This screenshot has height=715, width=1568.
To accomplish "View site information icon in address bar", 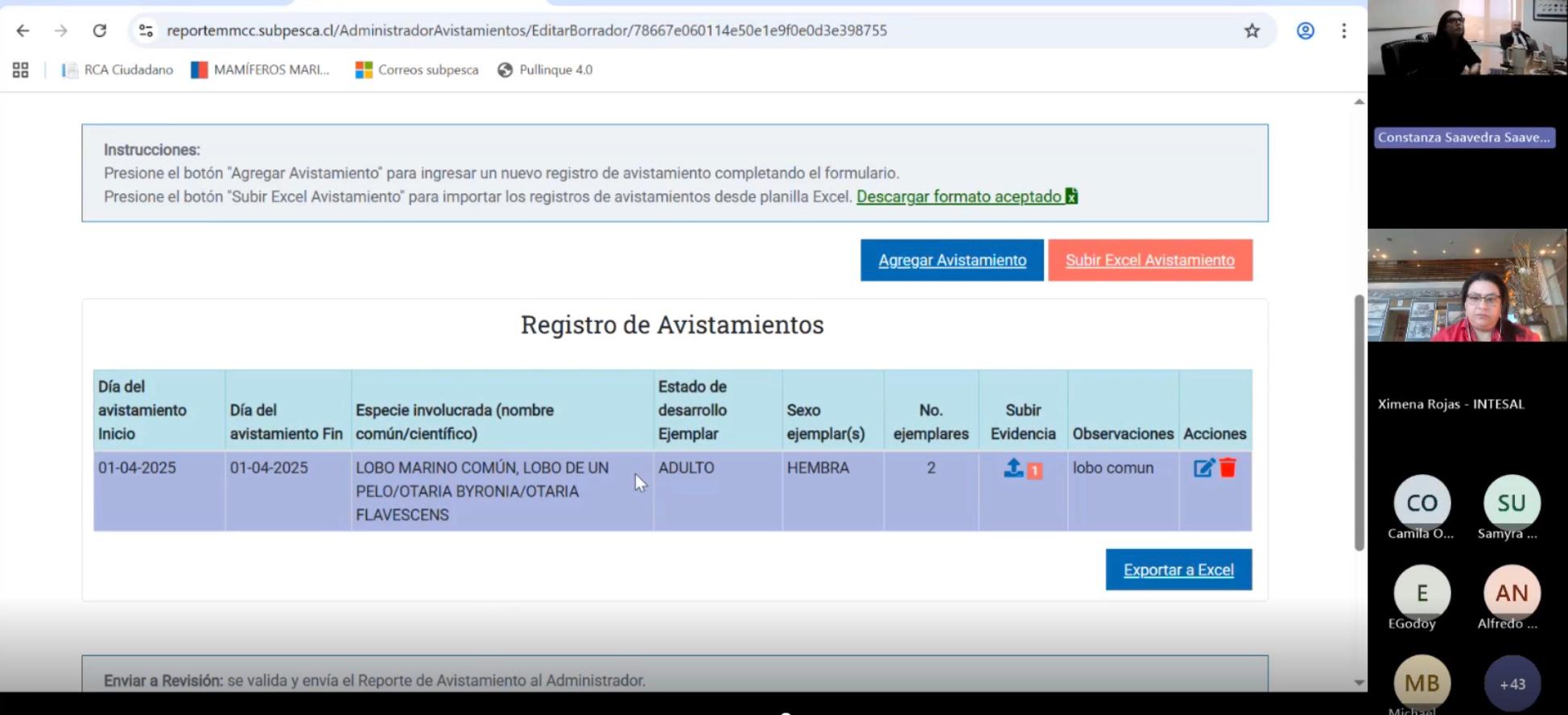I will tap(146, 31).
